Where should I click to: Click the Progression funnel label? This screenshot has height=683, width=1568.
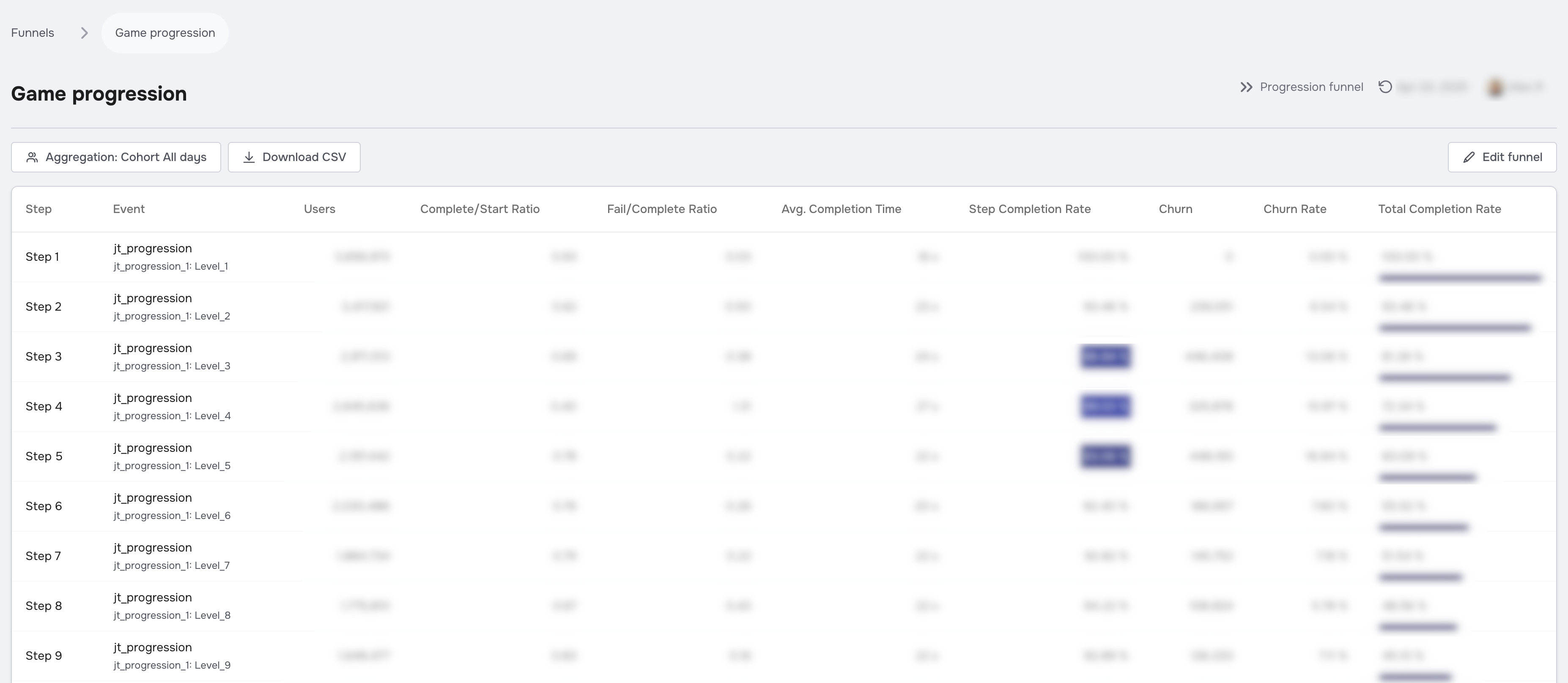pyautogui.click(x=1311, y=87)
